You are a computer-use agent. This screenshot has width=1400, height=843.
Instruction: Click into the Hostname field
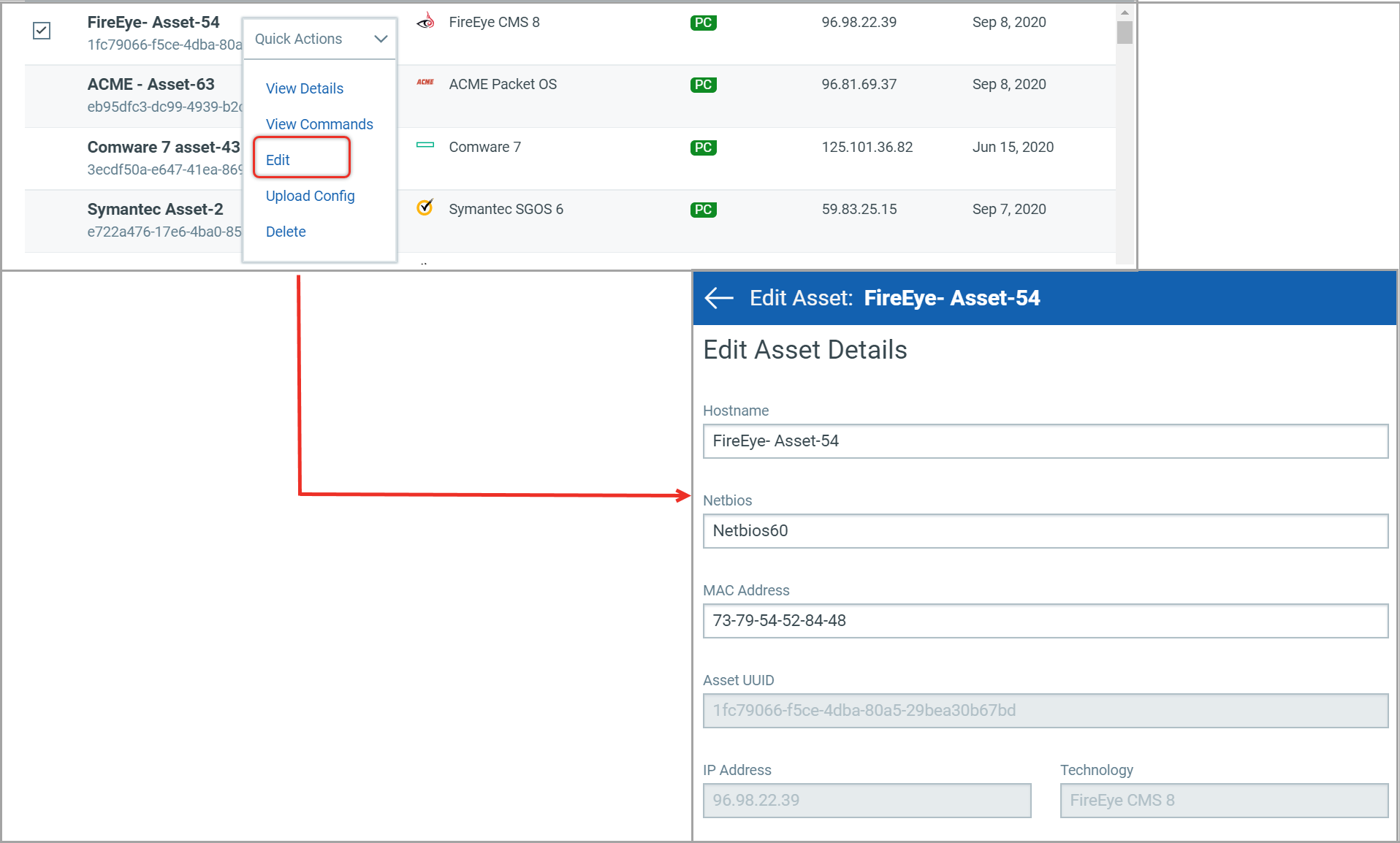tap(1045, 441)
